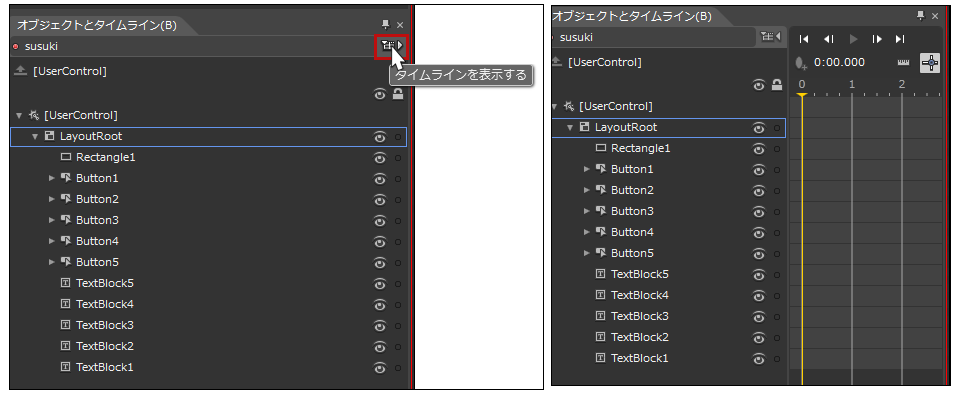Click the [UserControl] scope-up button at right

pos(556,62)
